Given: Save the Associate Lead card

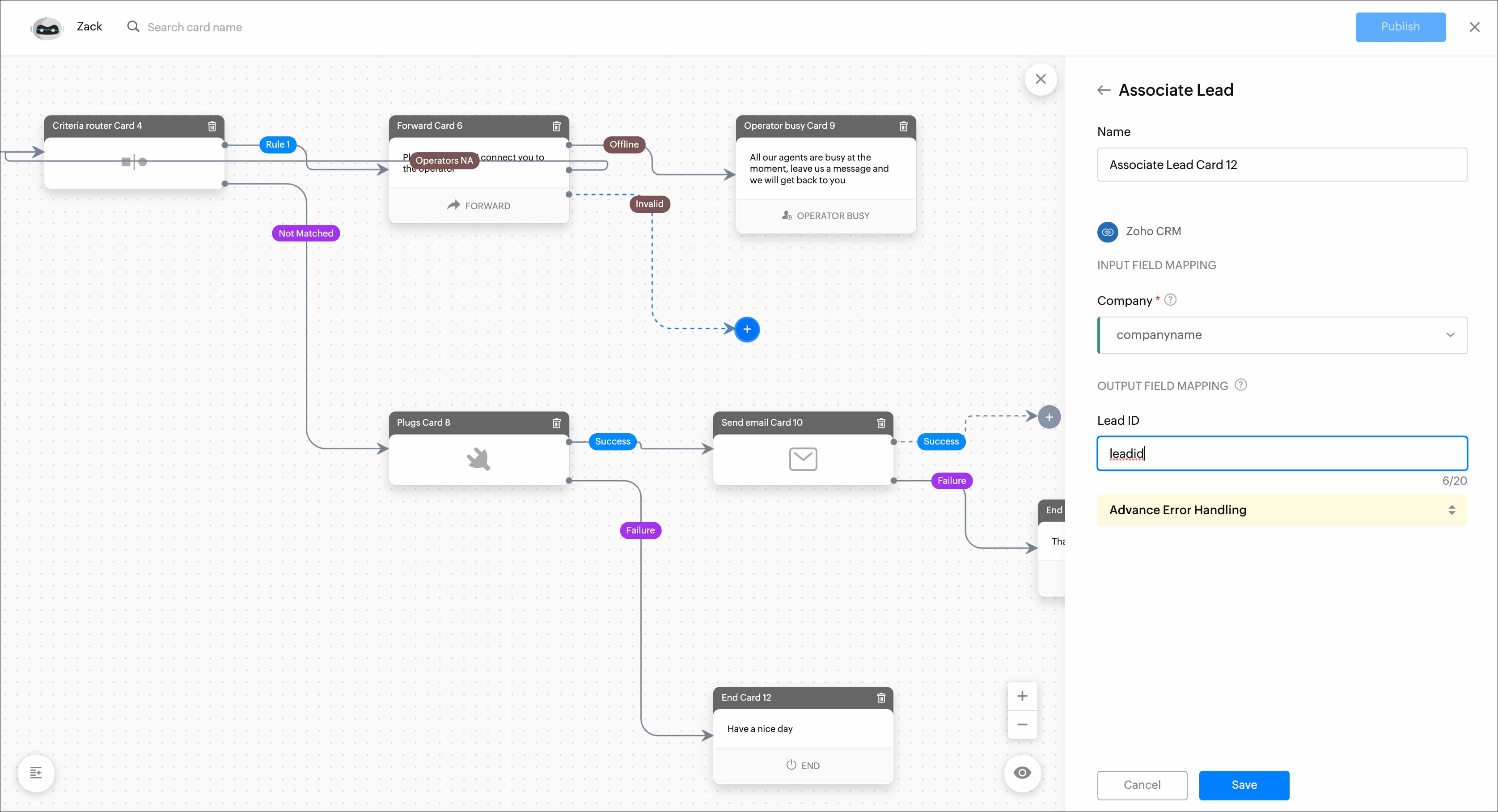Looking at the screenshot, I should [1244, 785].
